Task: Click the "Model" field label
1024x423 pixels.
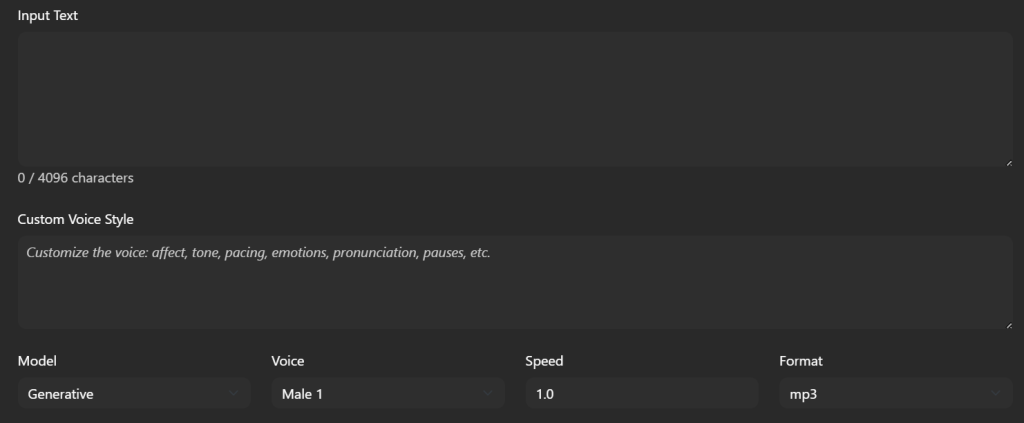Action: [x=38, y=361]
